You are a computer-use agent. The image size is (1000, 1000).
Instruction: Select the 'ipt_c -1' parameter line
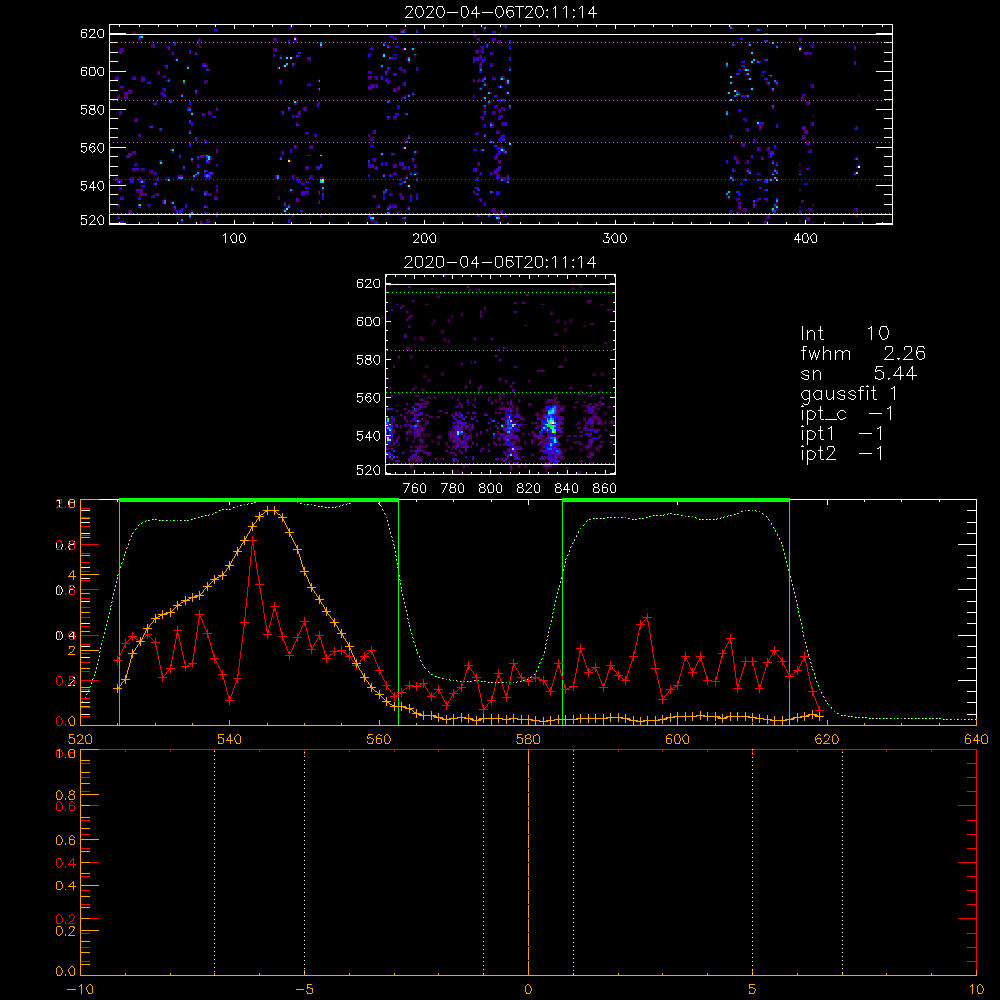848,414
